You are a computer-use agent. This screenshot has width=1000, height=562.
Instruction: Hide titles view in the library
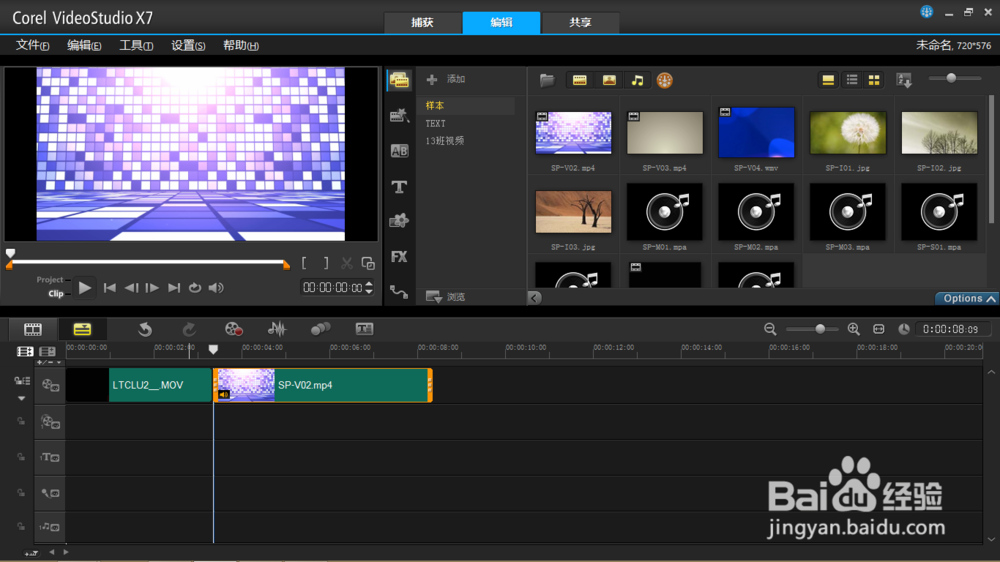(x=828, y=80)
